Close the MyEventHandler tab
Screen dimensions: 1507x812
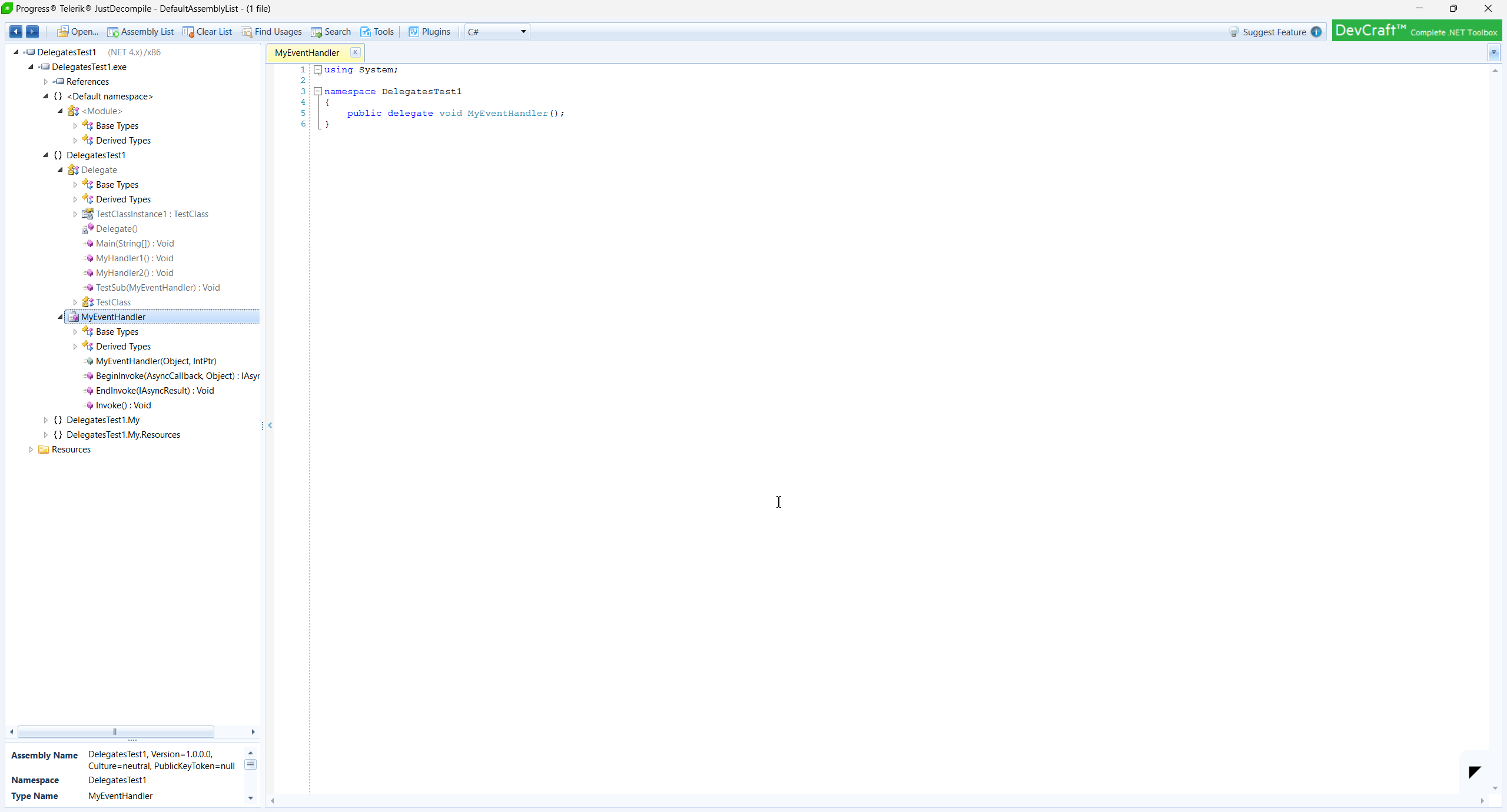point(355,52)
